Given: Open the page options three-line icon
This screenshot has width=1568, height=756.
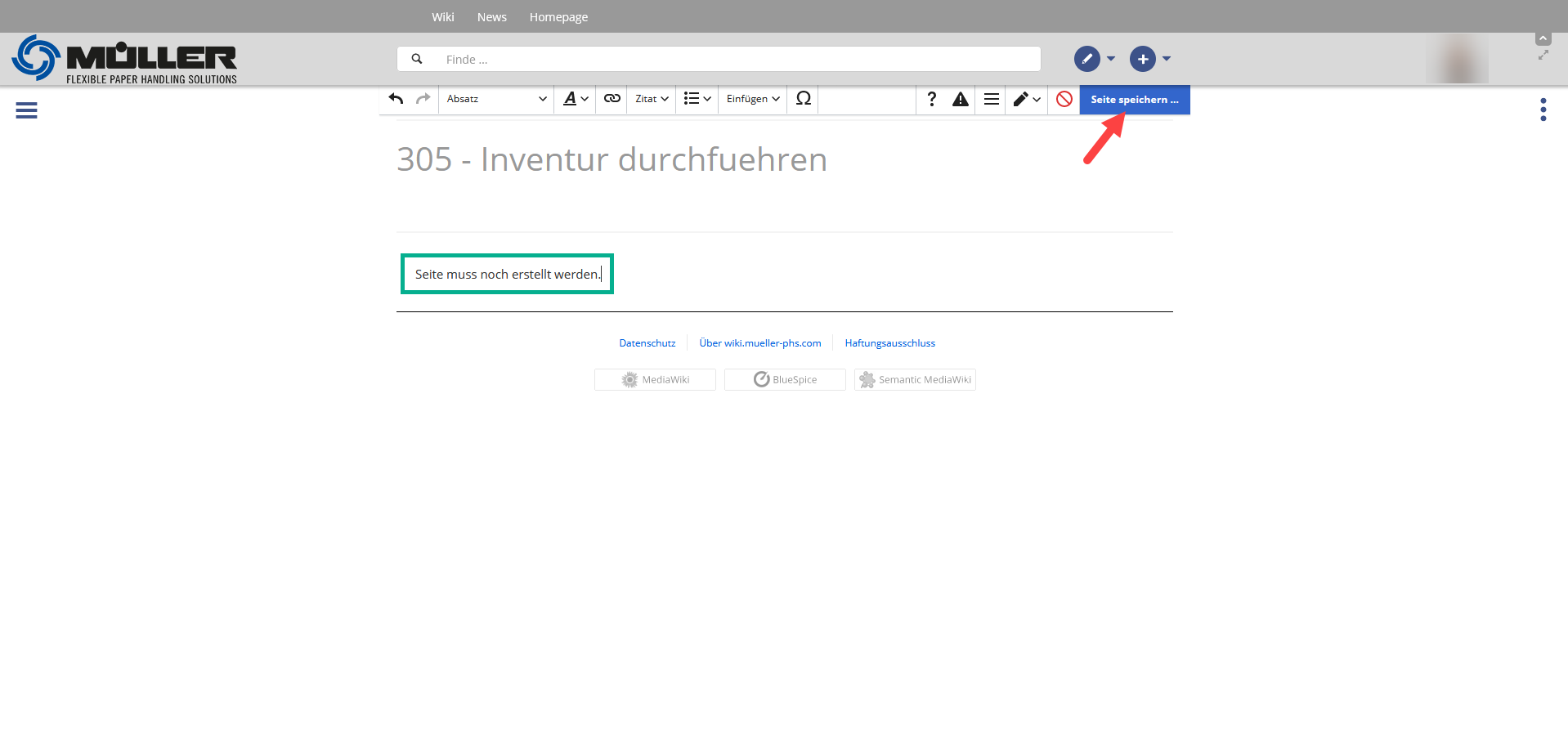Looking at the screenshot, I should pyautogui.click(x=991, y=99).
